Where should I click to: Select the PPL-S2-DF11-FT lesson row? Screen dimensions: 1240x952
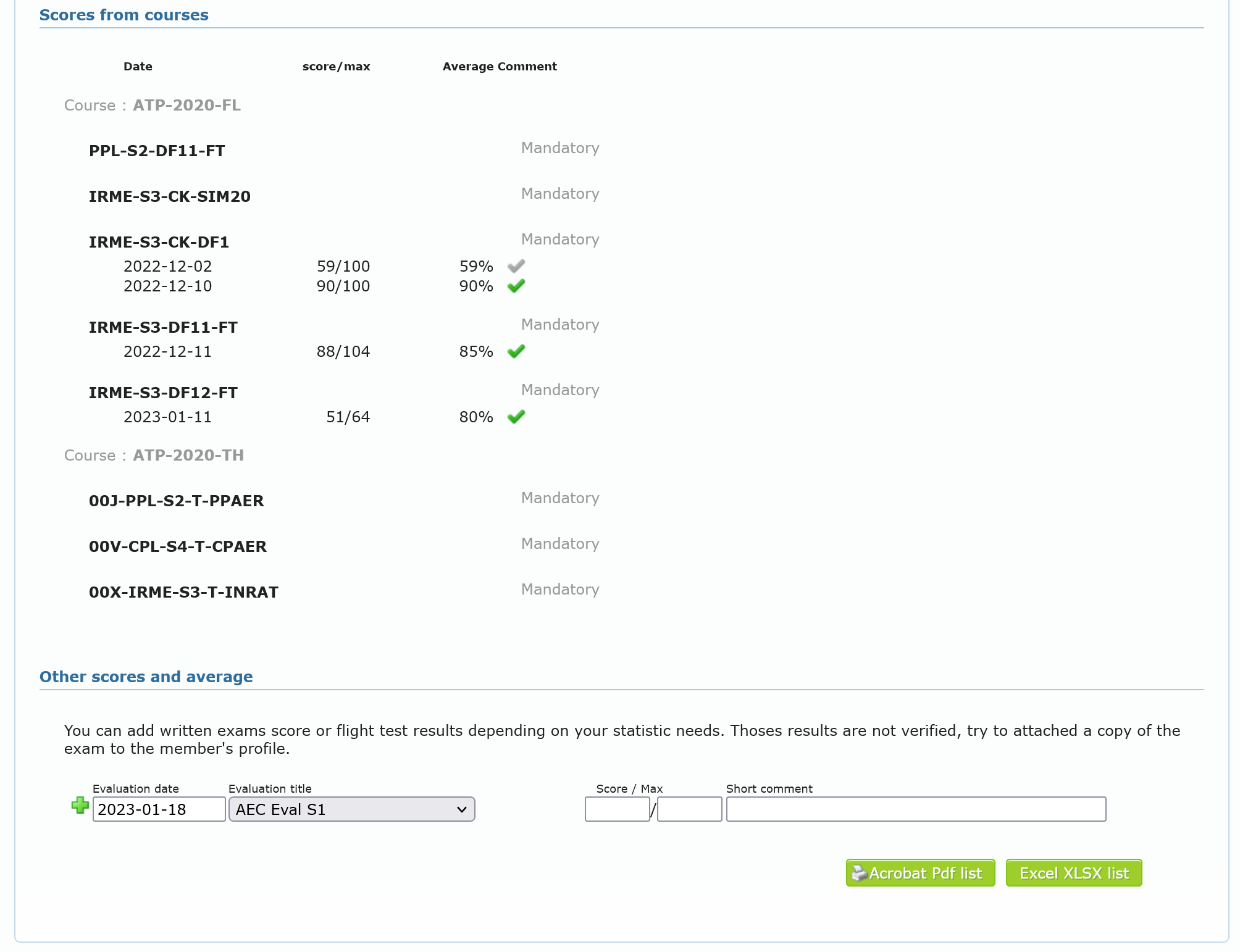(157, 151)
